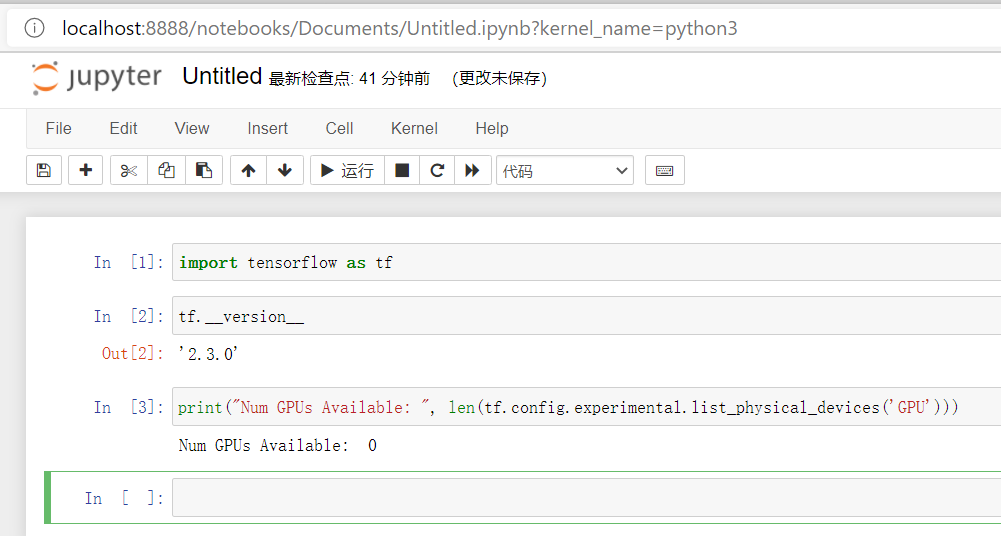The height and width of the screenshot is (536, 1001).
Task: Click the In [3]: prompt
Action: pos(129,407)
